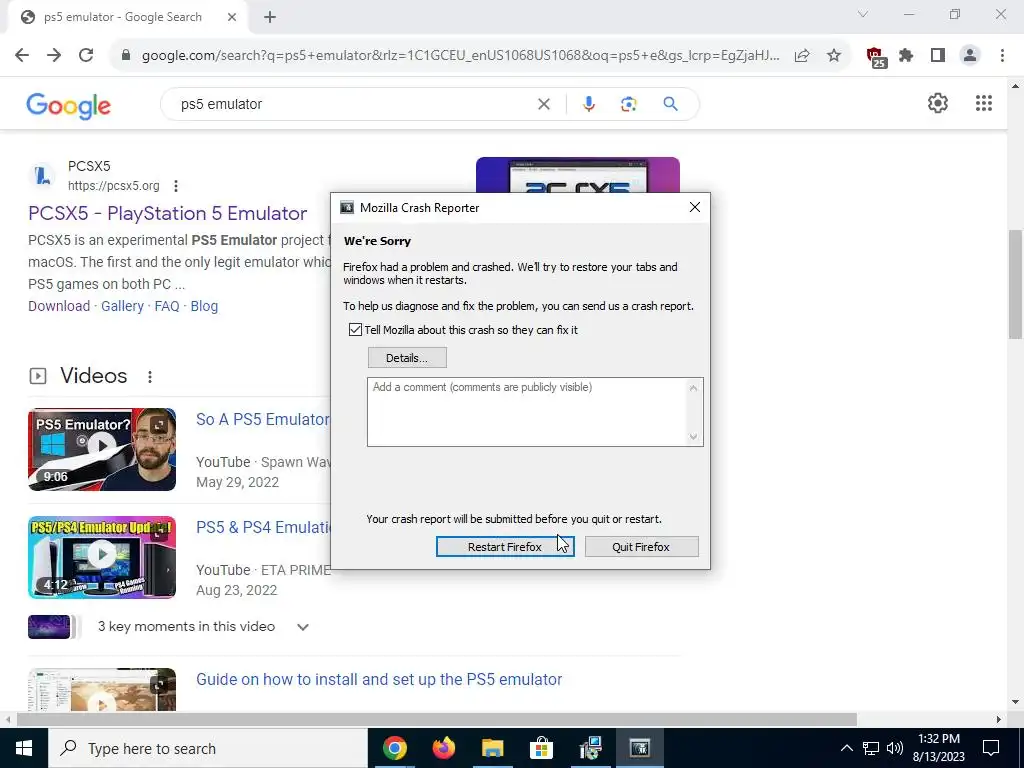Viewport: 1024px width, 768px height.
Task: Click Chrome back arrow button
Action: pyautogui.click(x=22, y=56)
